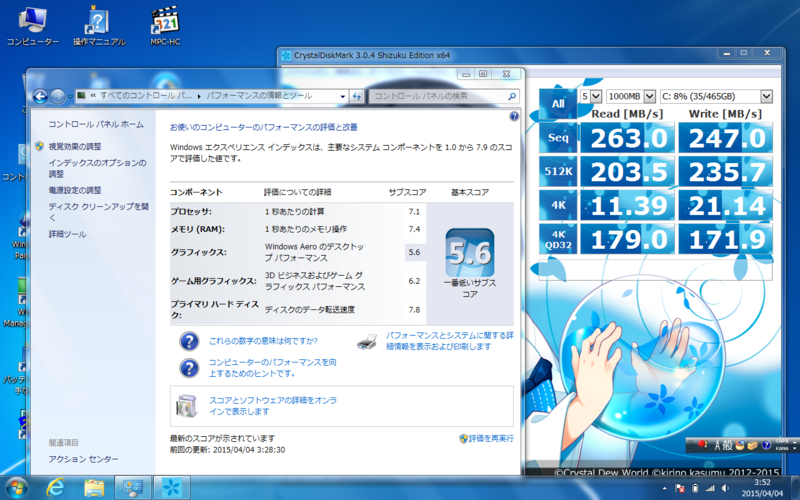Click the 4K write value 21.14
The height and width of the screenshot is (500, 800).
(726, 205)
